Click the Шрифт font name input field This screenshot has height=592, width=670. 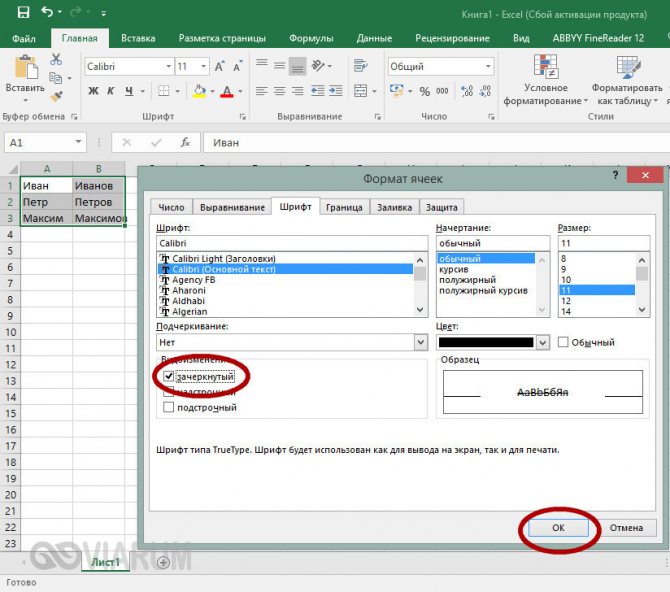click(x=292, y=243)
